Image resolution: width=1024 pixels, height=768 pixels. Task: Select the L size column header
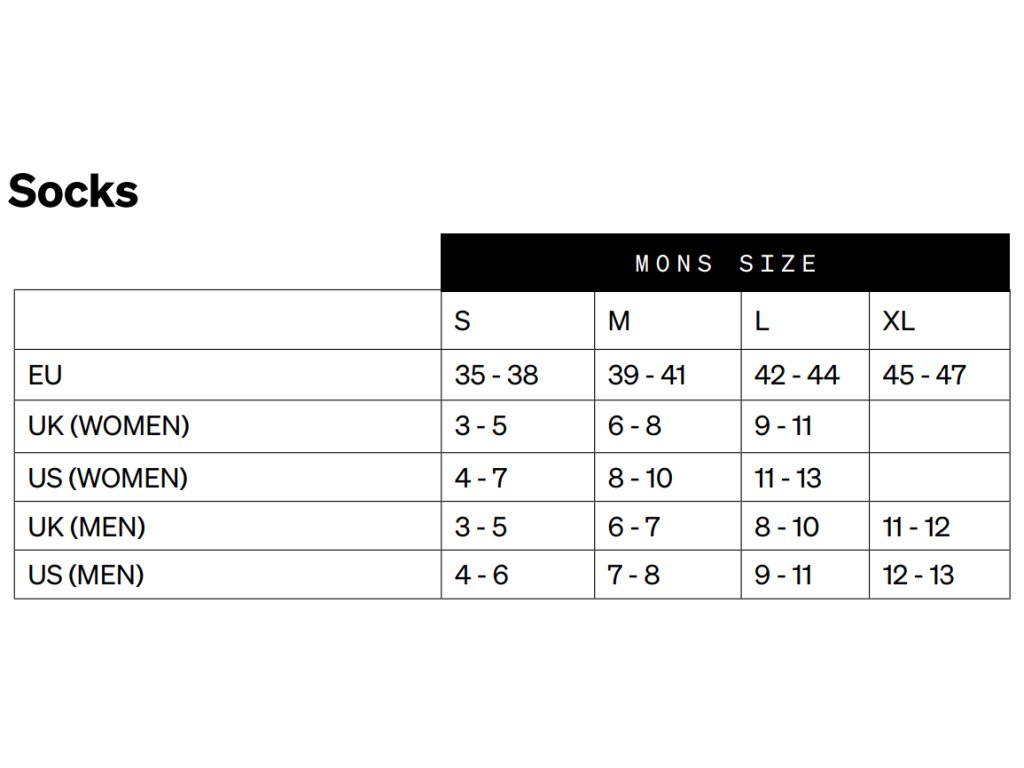pos(805,321)
